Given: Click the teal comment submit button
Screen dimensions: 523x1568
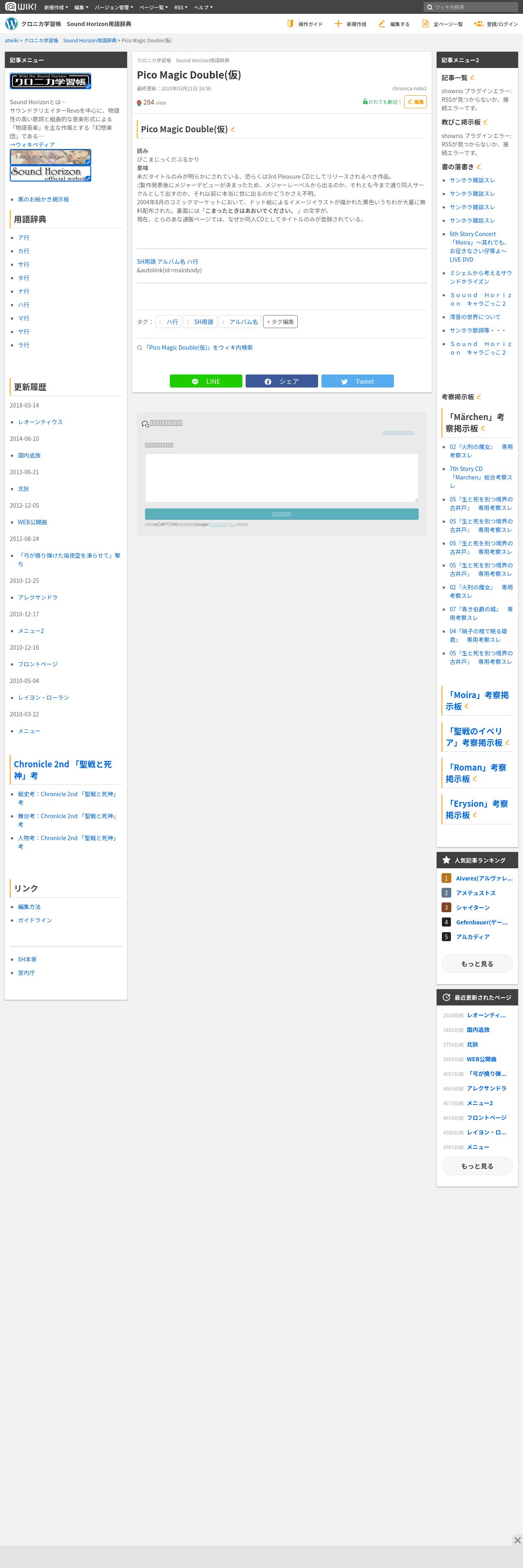Looking at the screenshot, I should (x=281, y=514).
